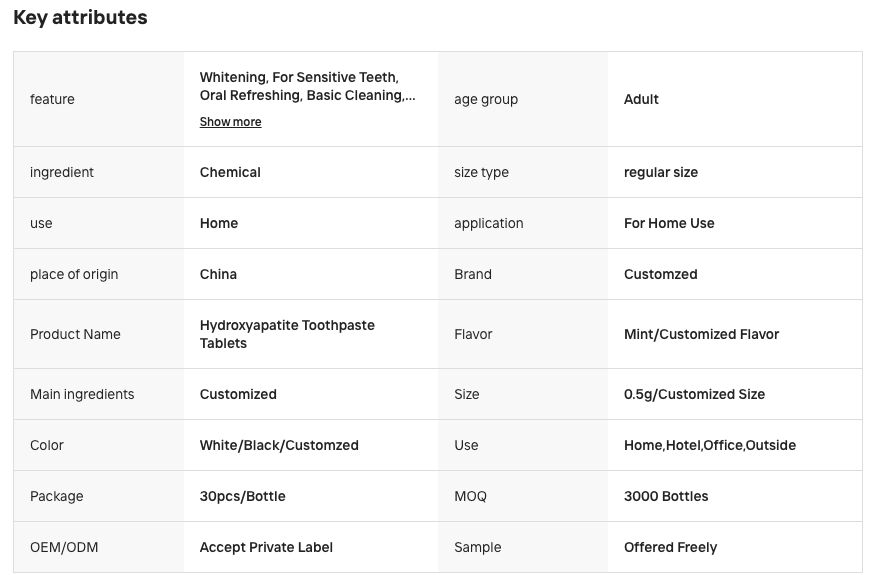Viewport: 870px width, 575px height.
Task: Click the Customzed brand value
Action: pyautogui.click(x=660, y=275)
